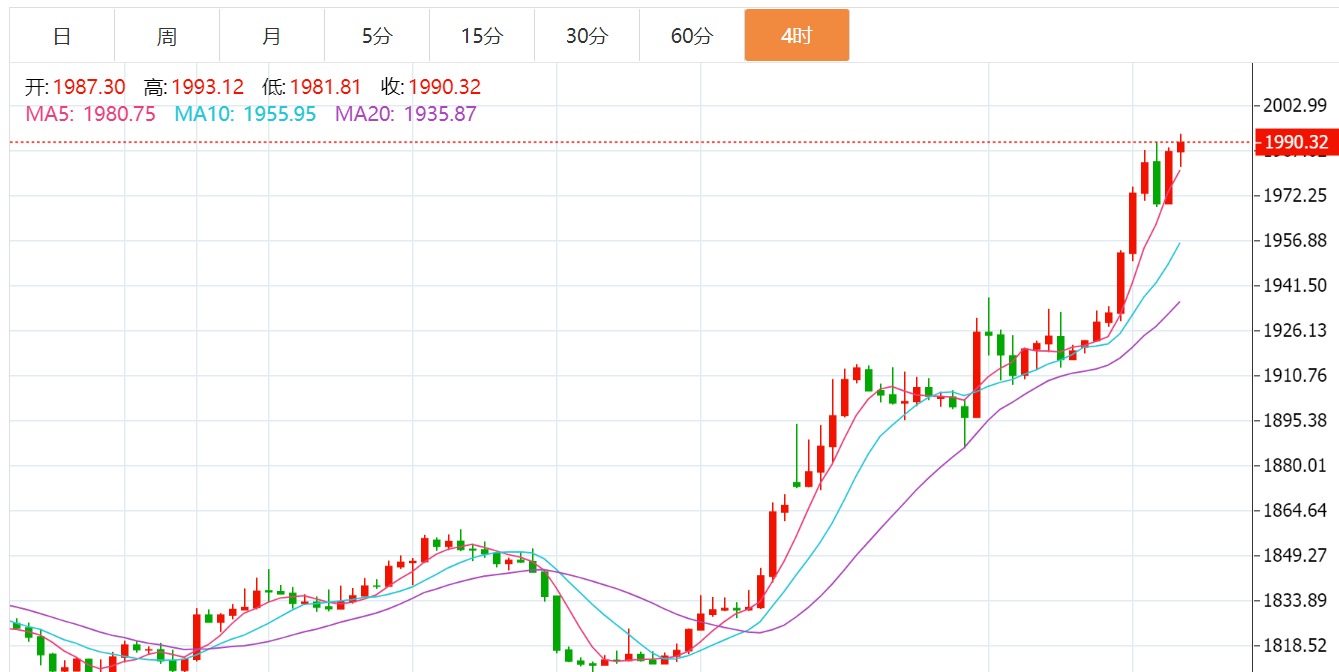1339x672 pixels.
Task: Click the 1818.52 price axis label
Action: 1295,645
